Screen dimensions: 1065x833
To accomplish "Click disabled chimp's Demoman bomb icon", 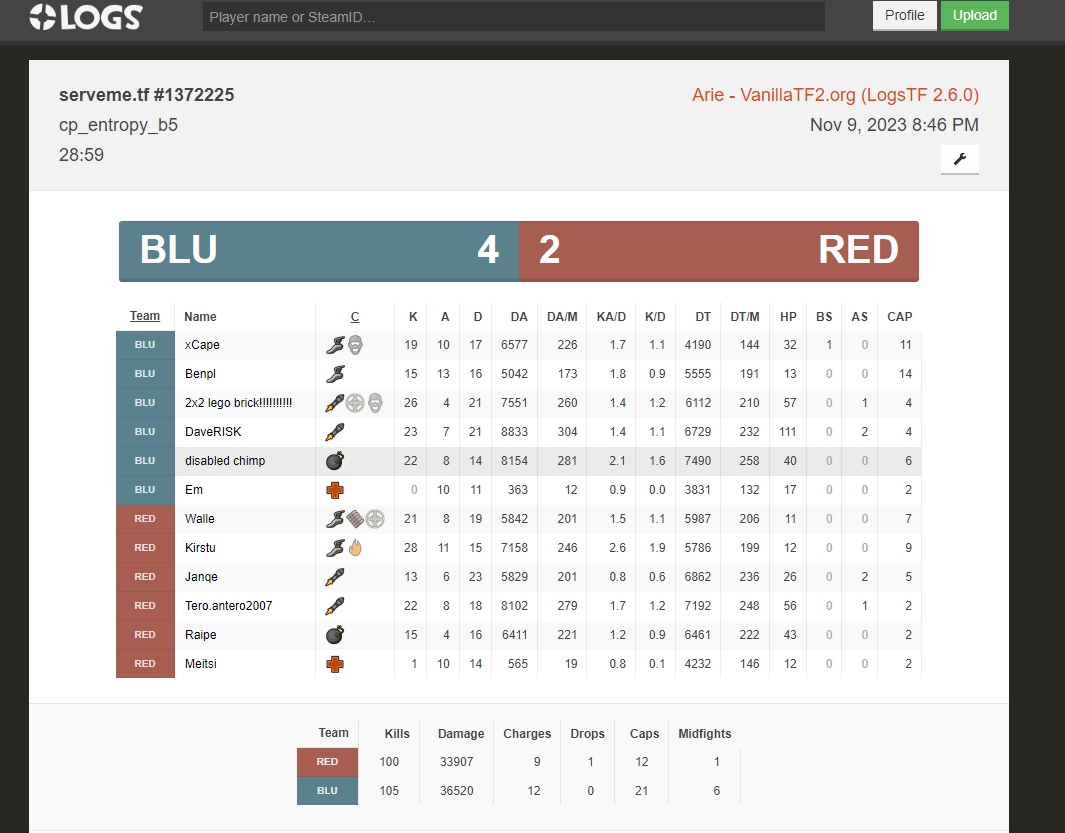I will point(335,461).
